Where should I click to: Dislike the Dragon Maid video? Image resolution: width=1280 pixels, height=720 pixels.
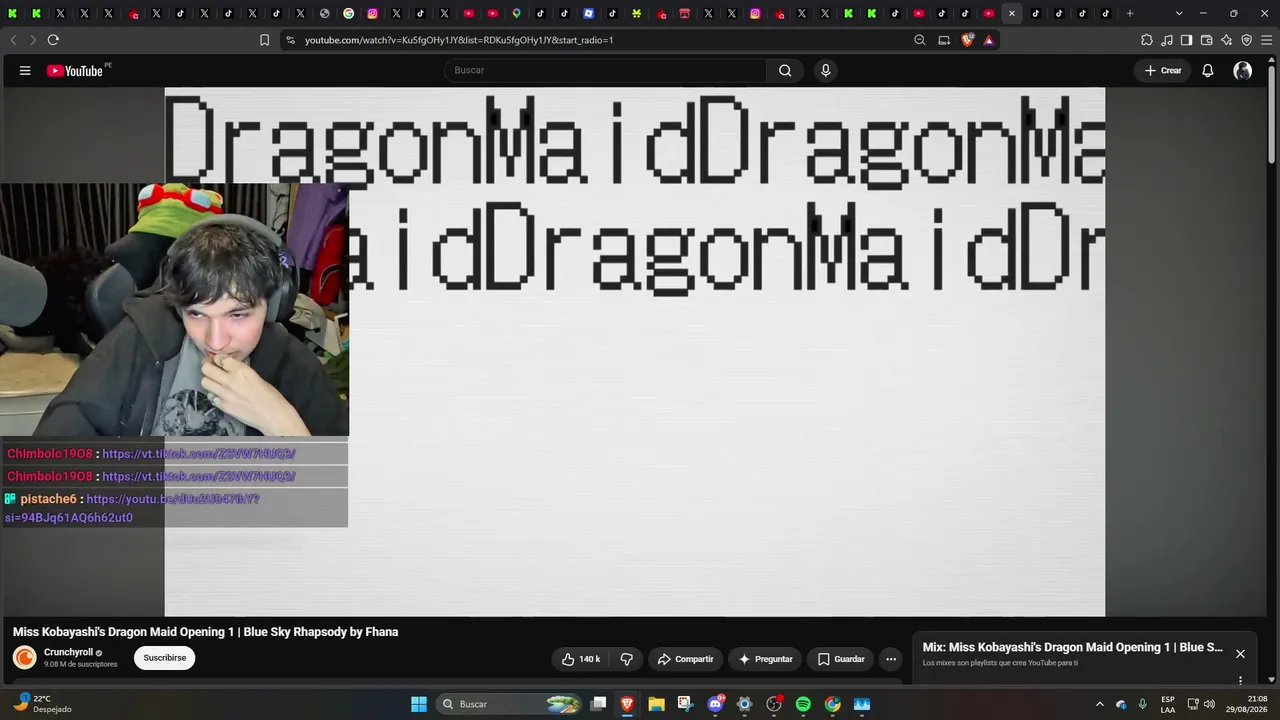click(627, 659)
